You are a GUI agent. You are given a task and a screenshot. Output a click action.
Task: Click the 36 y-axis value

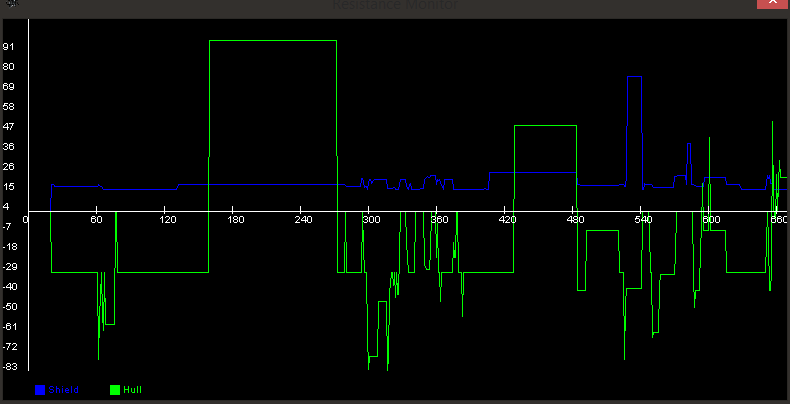coord(9,147)
